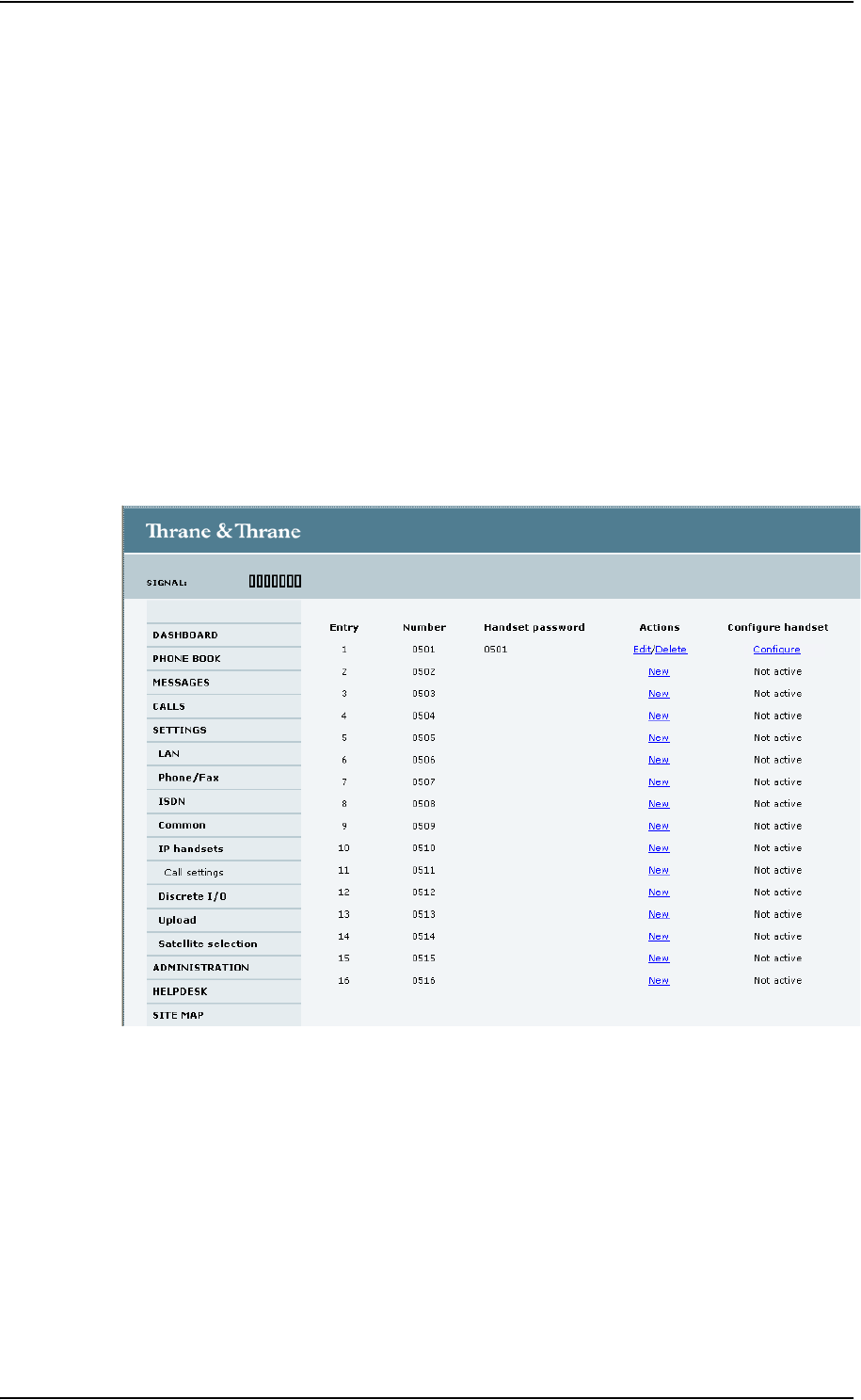Click New link for number 0506
861x1400 pixels.
coord(659,760)
